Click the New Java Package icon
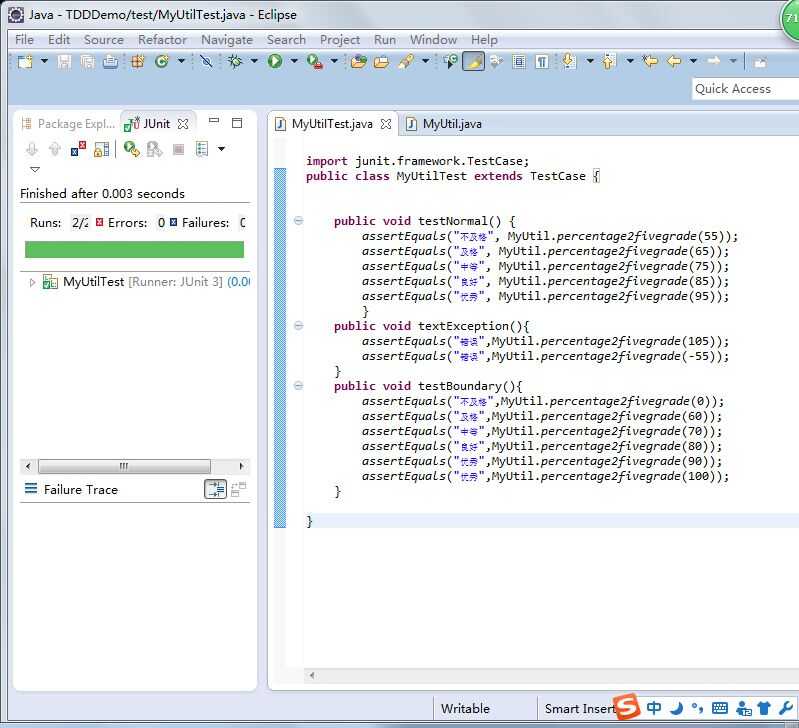This screenshot has width=799, height=728. pos(138,62)
